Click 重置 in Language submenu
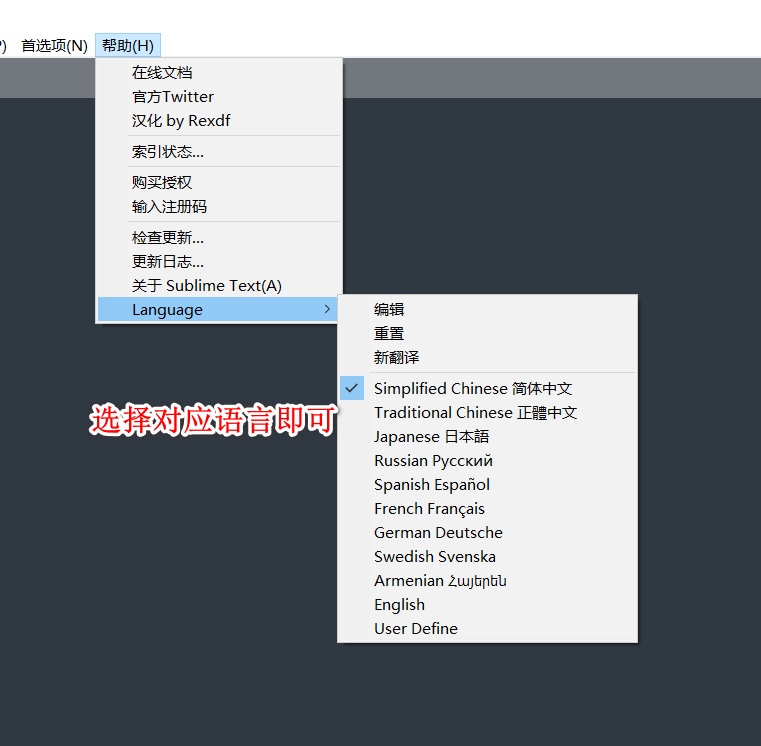 click(487, 333)
